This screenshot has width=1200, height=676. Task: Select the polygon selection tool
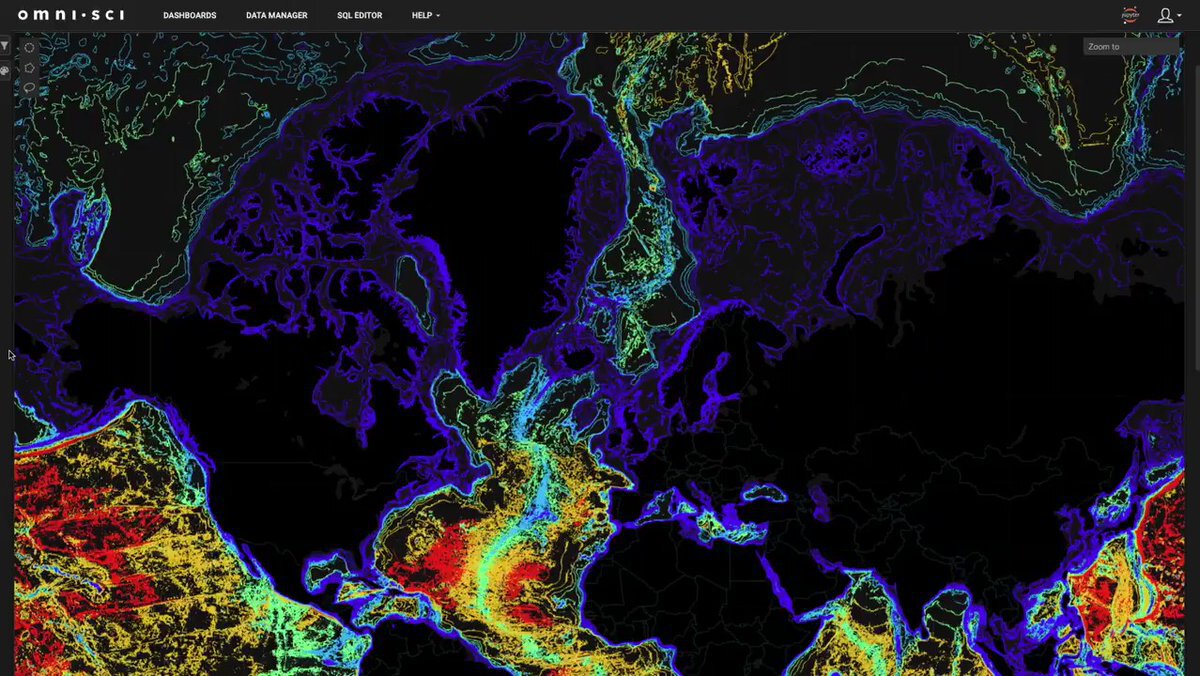click(30, 67)
